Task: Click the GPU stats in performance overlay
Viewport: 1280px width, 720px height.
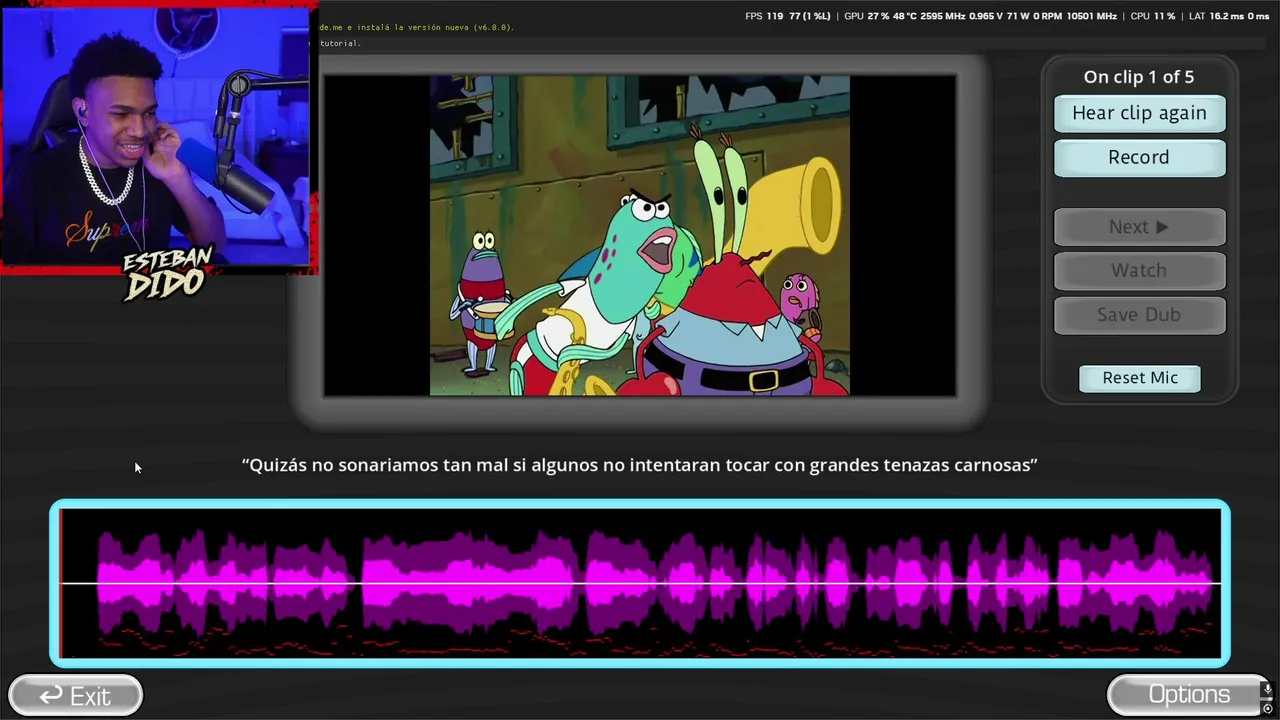Action: (981, 16)
